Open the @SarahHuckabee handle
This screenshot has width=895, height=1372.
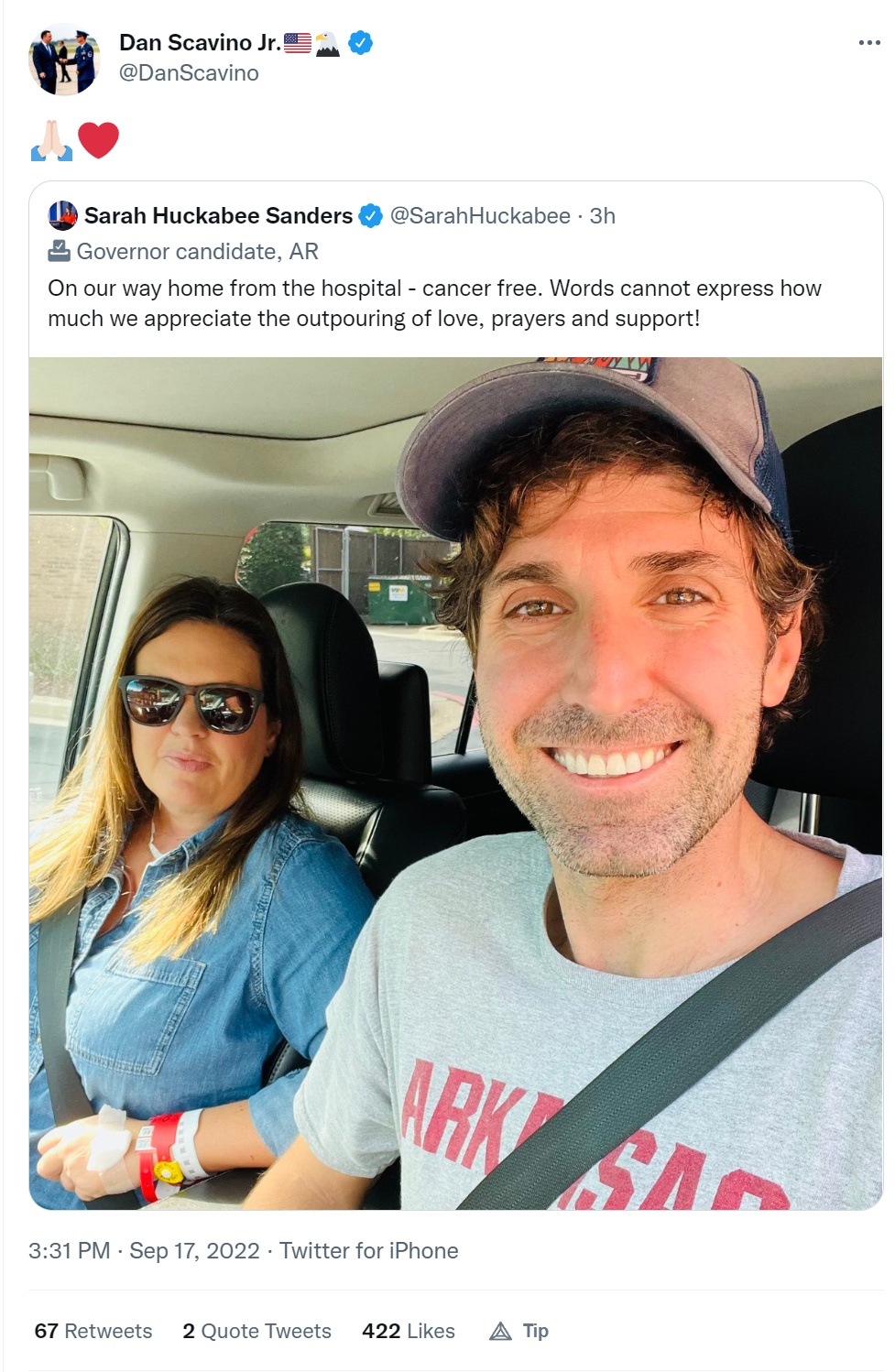pyautogui.click(x=480, y=216)
